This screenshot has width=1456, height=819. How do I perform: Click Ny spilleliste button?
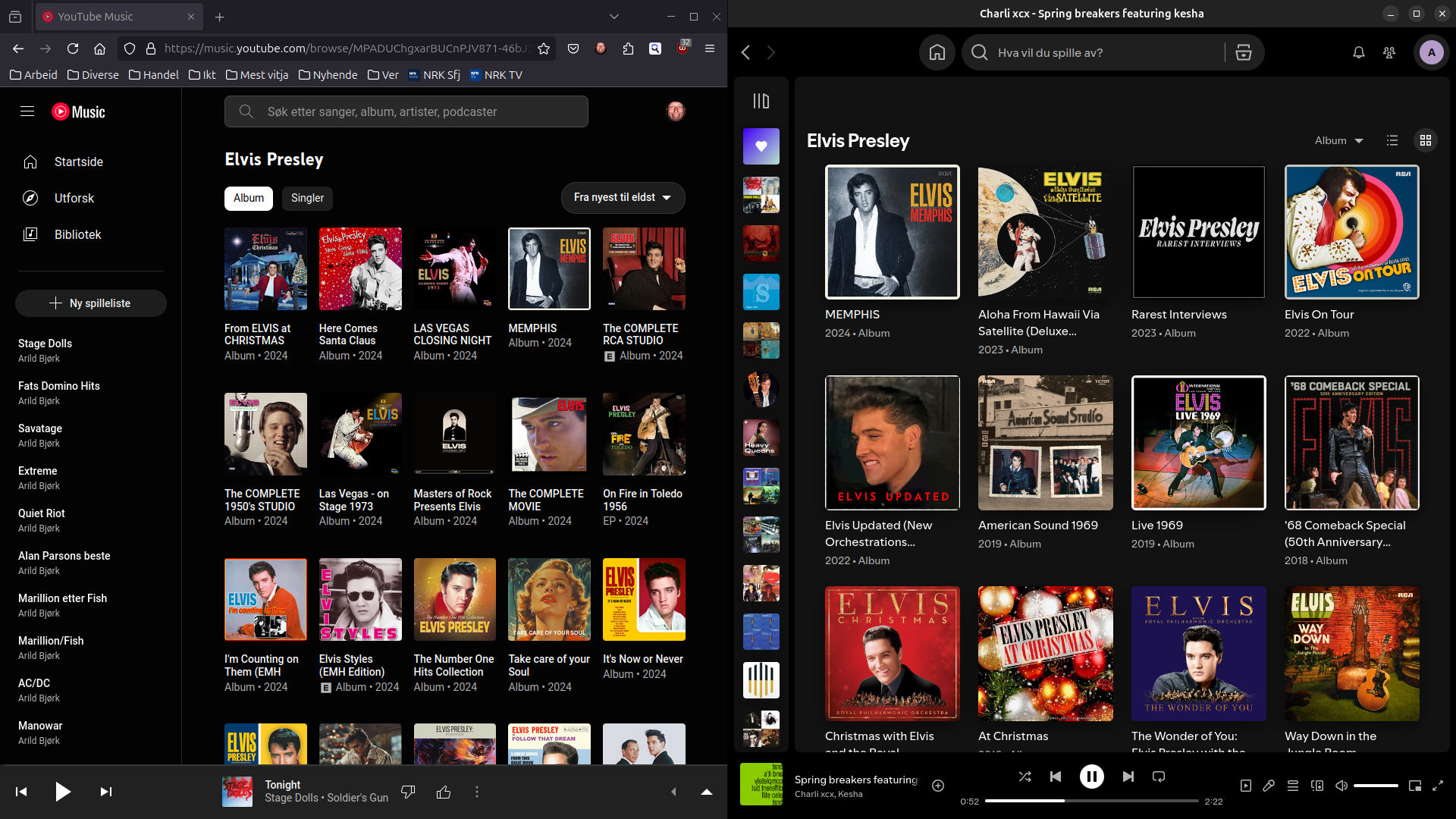(x=91, y=303)
